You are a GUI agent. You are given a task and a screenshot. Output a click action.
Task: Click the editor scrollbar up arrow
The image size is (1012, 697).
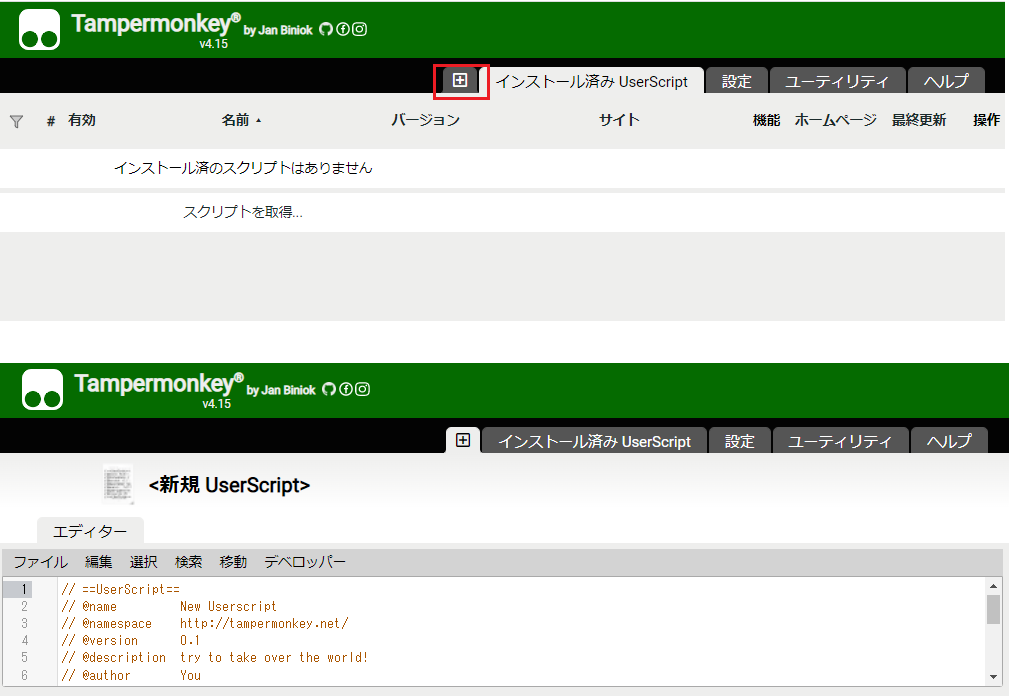point(993,586)
